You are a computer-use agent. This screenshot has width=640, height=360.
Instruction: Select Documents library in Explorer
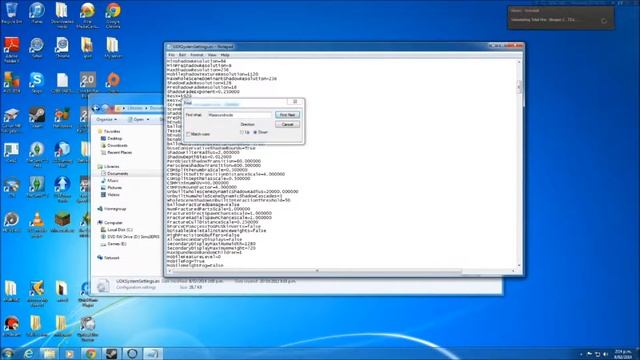pyautogui.click(x=117, y=174)
